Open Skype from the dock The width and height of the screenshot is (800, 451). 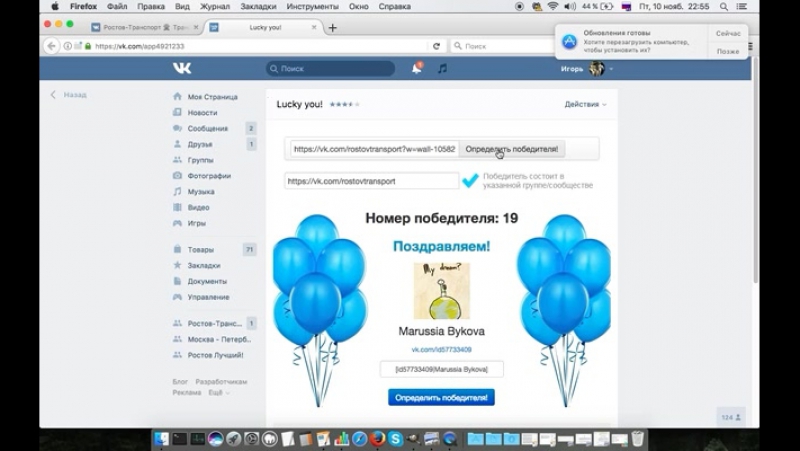coord(395,438)
